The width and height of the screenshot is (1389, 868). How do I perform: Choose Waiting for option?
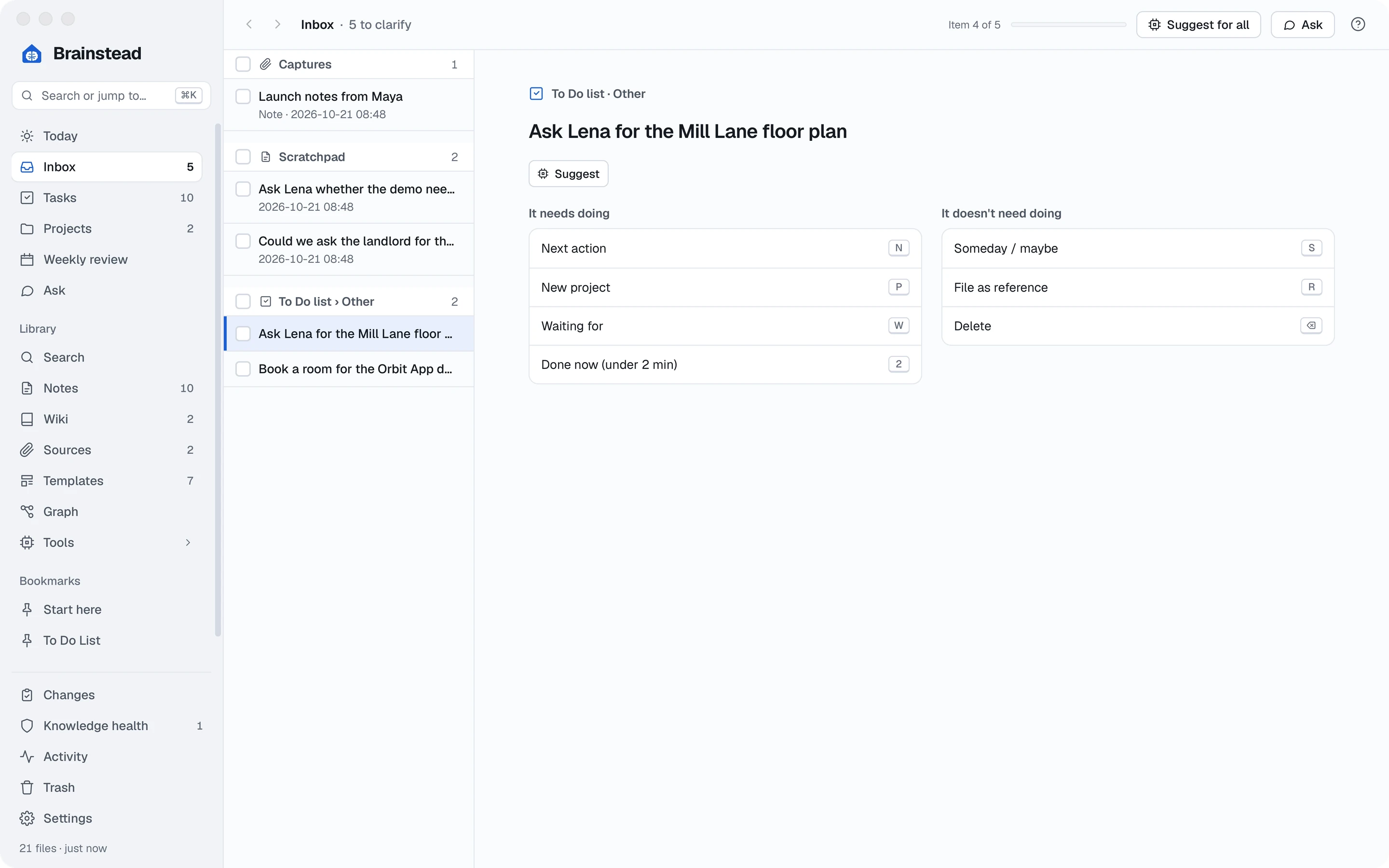(725, 326)
